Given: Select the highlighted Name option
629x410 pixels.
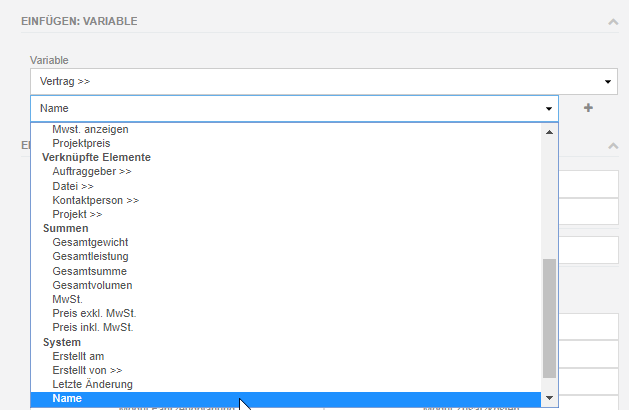Looking at the screenshot, I should tap(286, 399).
